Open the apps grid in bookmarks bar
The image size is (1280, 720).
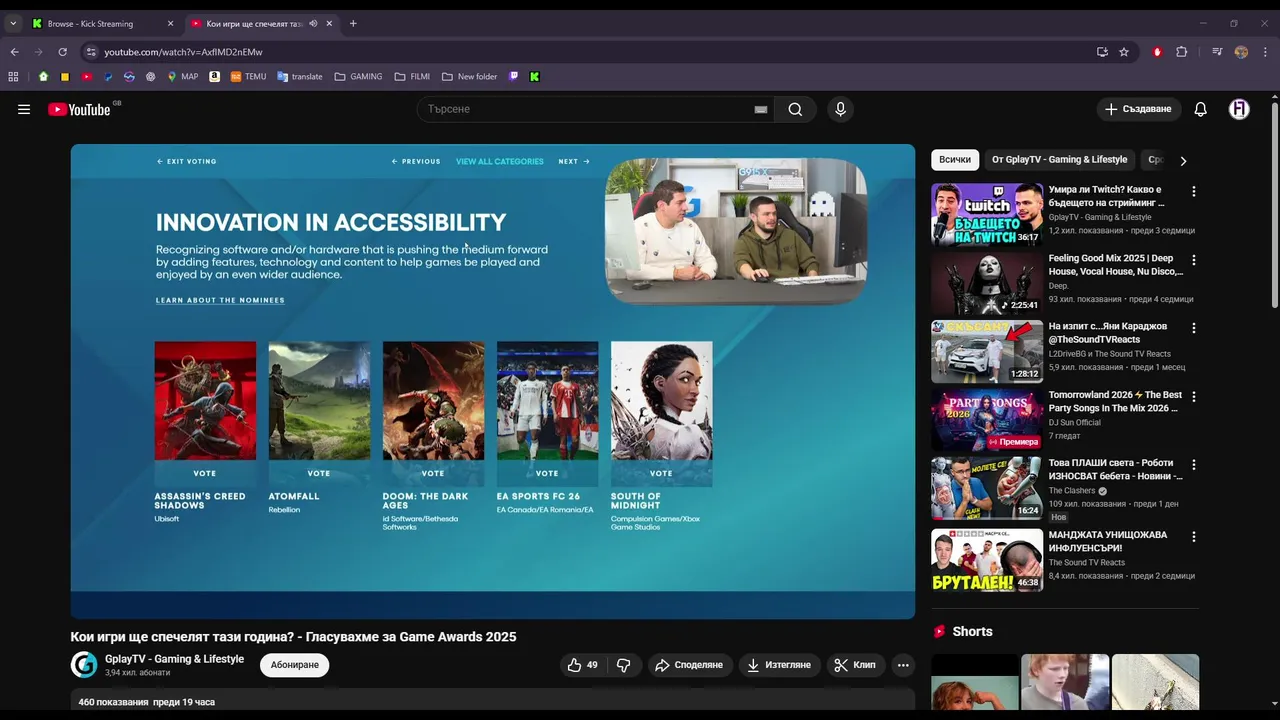click(x=13, y=76)
